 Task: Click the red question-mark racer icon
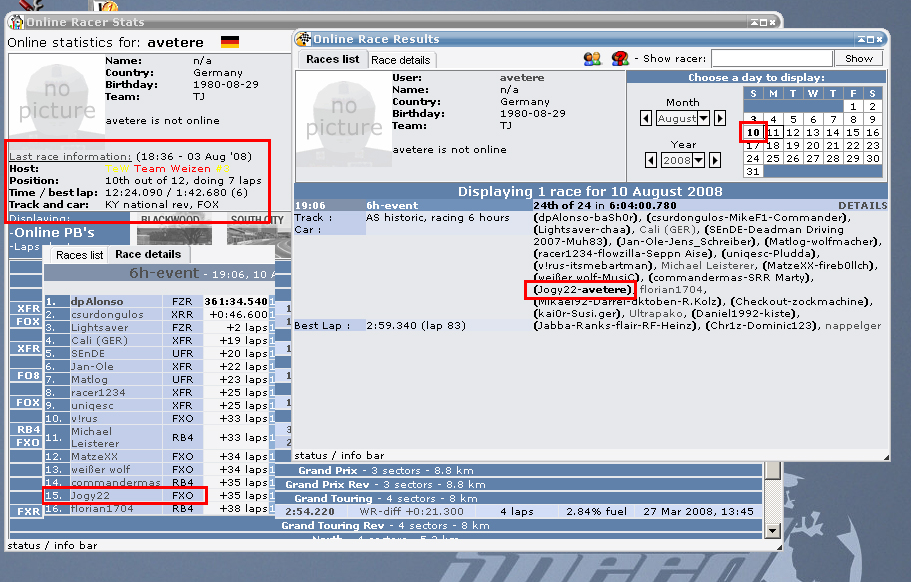620,59
